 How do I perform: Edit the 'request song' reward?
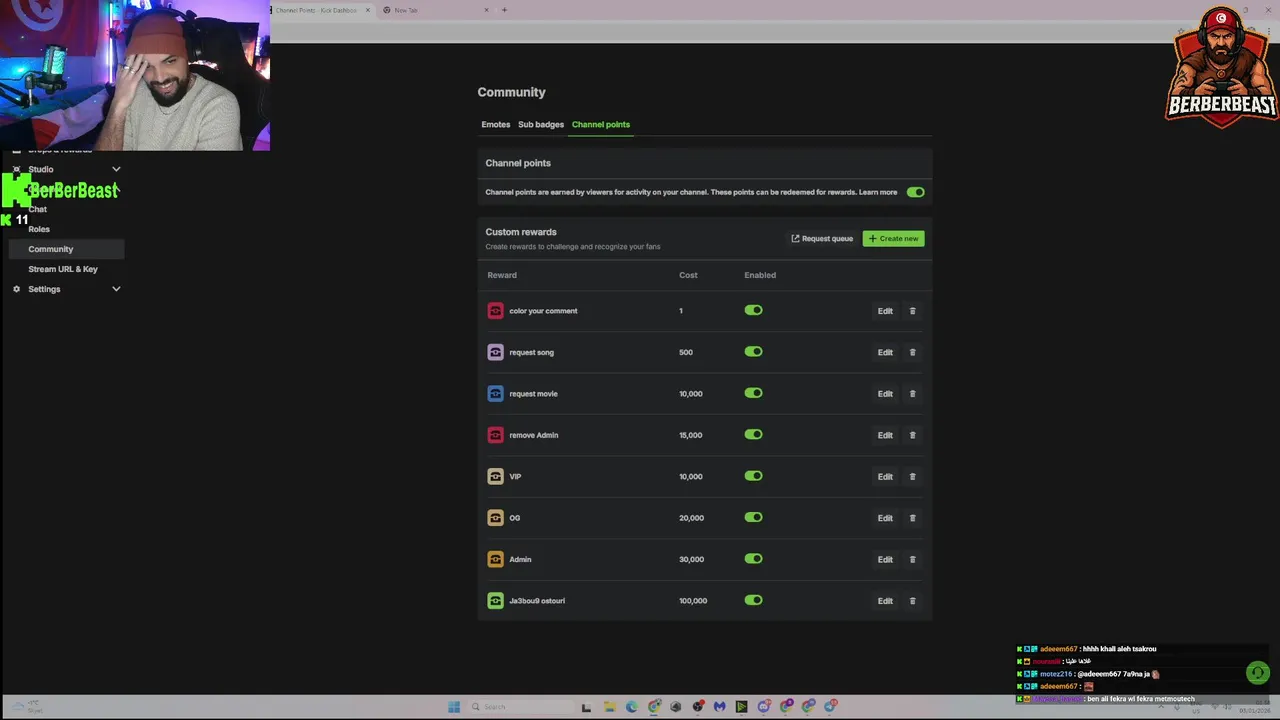pyautogui.click(x=885, y=352)
